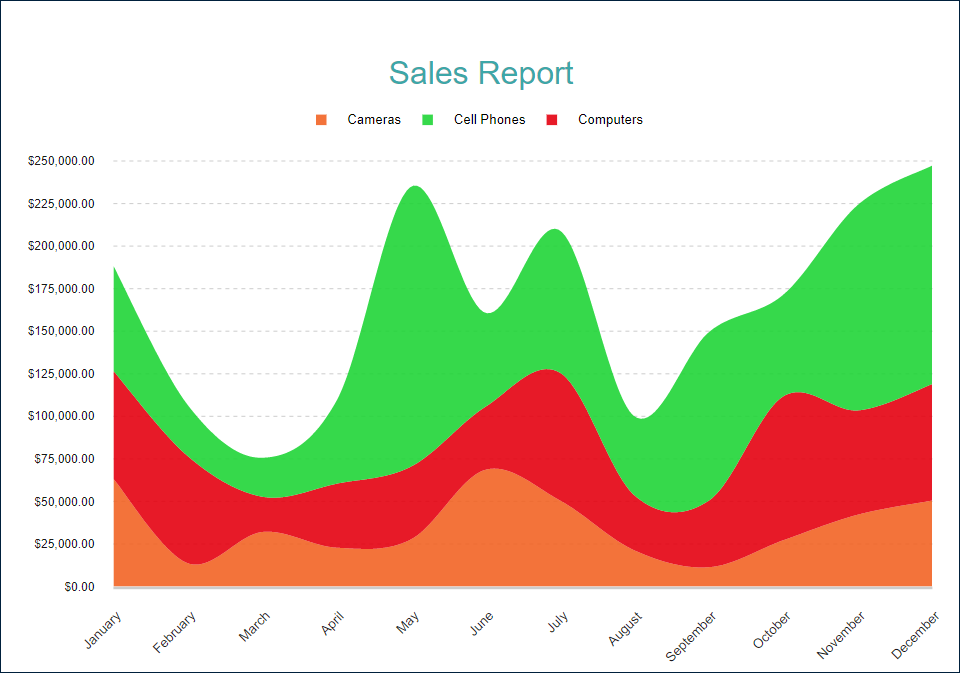The width and height of the screenshot is (960, 674).
Task: Click the green Cell Phones legend swatch
Action: (428, 120)
